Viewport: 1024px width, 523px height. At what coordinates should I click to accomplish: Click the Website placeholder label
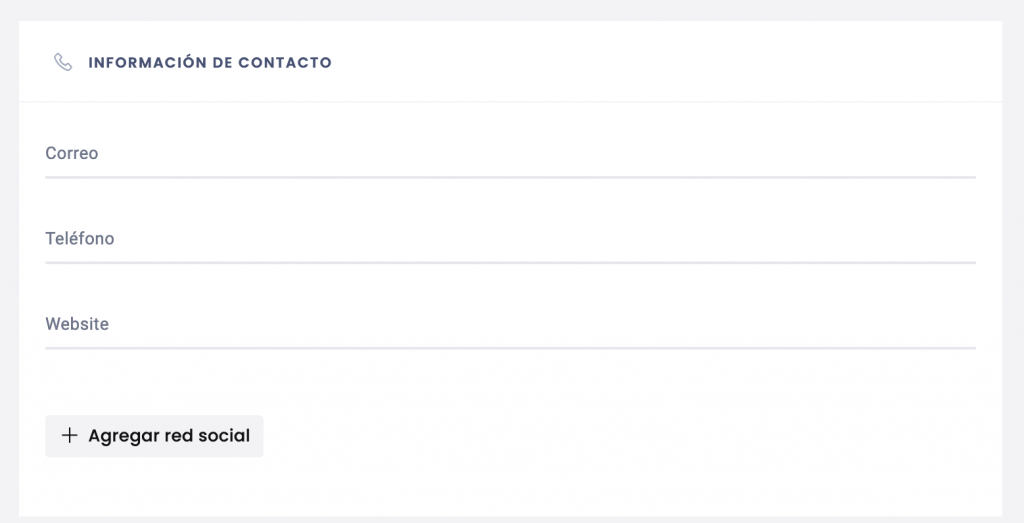point(77,324)
